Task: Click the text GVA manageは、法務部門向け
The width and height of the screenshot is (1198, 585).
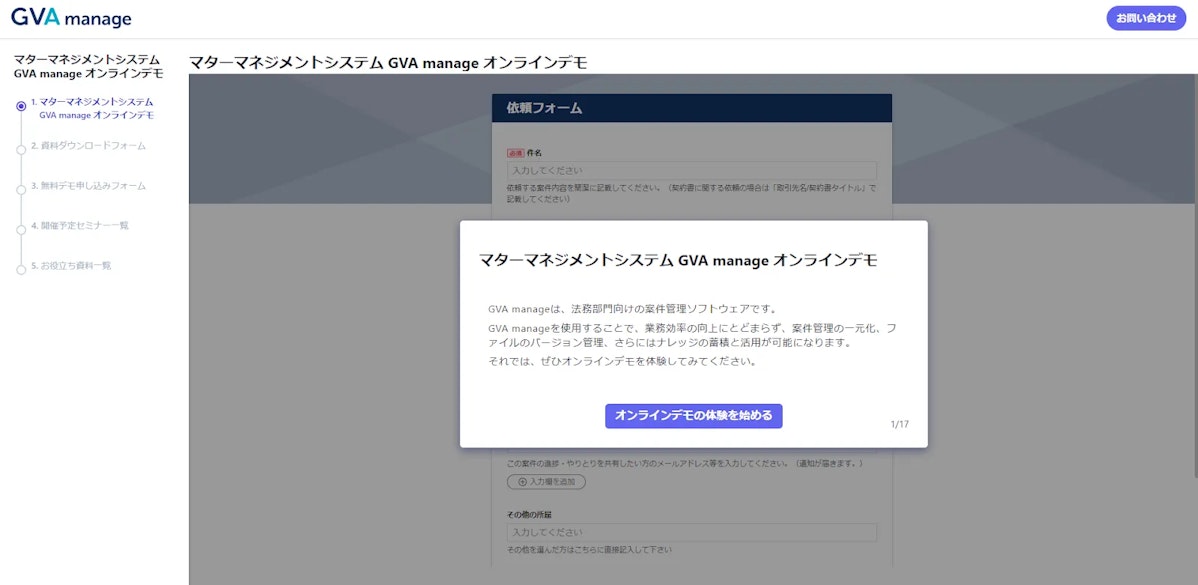Action: (x=632, y=309)
